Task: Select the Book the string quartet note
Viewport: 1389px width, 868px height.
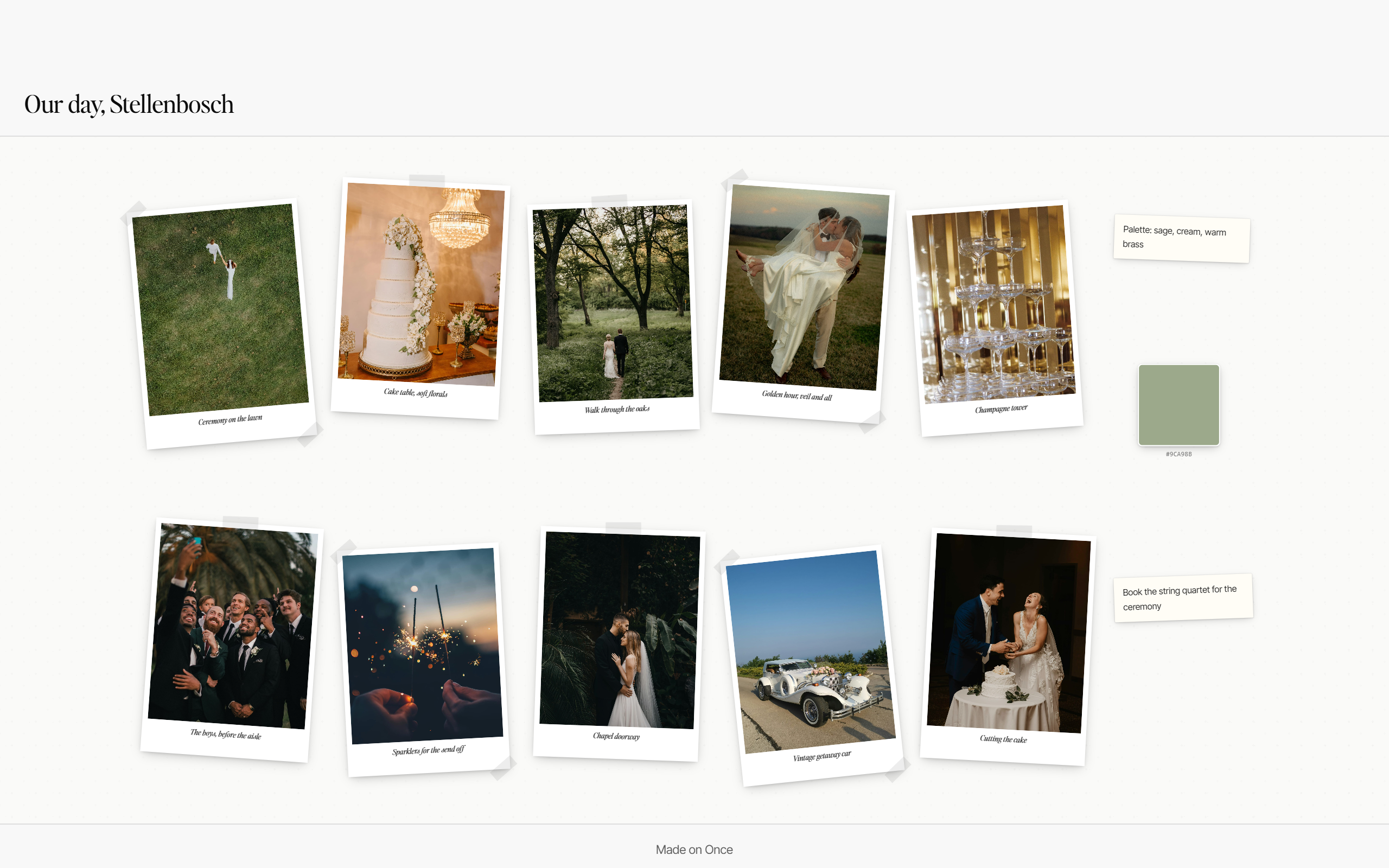Action: [1183, 598]
